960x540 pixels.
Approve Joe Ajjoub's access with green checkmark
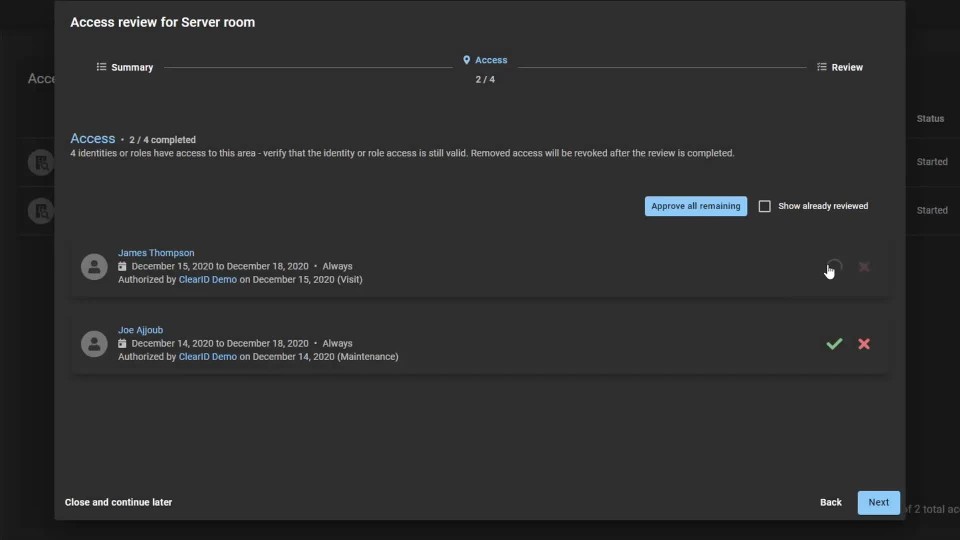point(834,344)
